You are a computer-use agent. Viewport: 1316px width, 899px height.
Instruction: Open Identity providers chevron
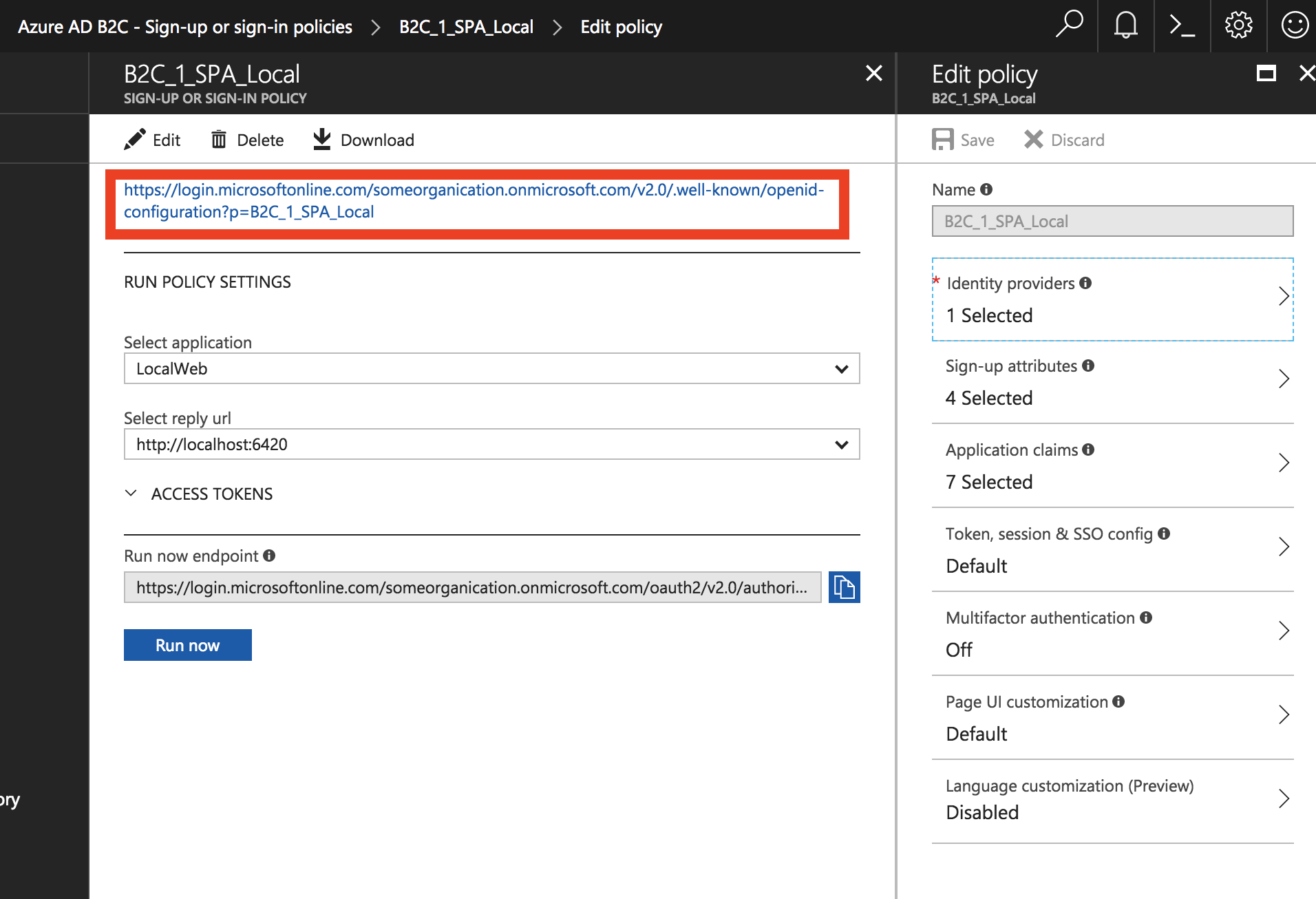coord(1284,296)
